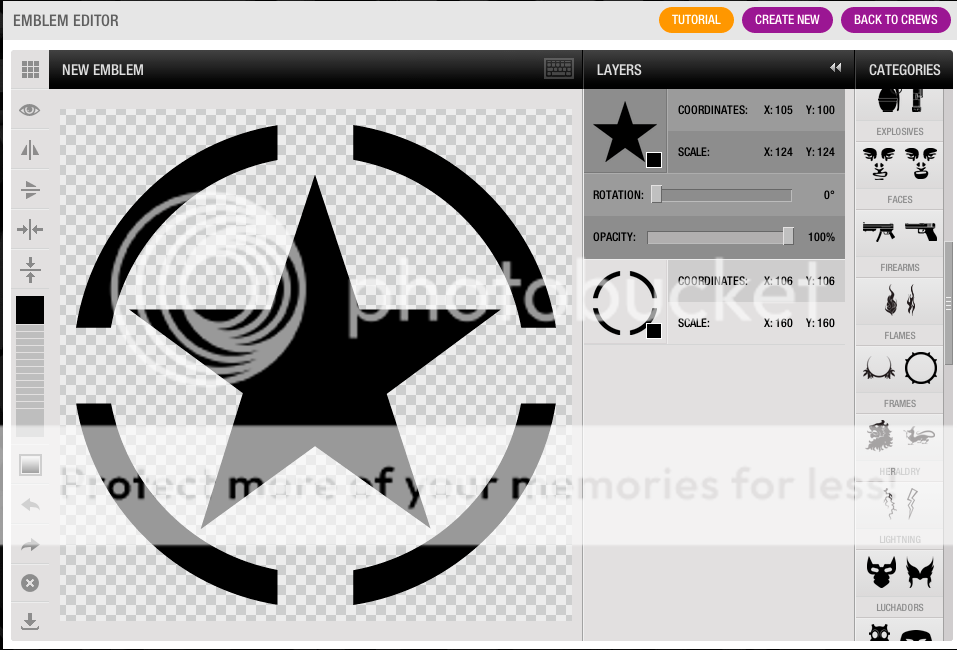The image size is (957, 650).
Task: Click the redo arrow icon
Action: coord(30,544)
